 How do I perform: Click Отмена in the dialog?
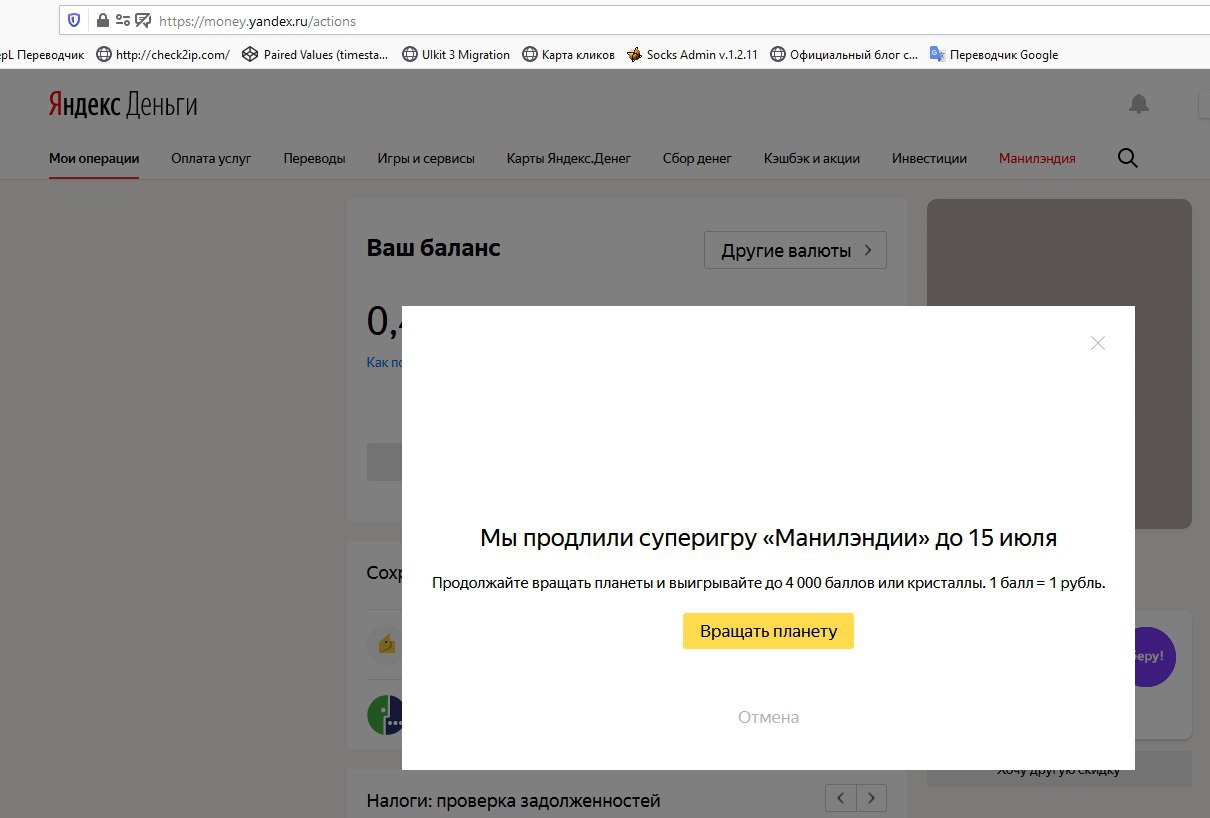click(x=768, y=717)
